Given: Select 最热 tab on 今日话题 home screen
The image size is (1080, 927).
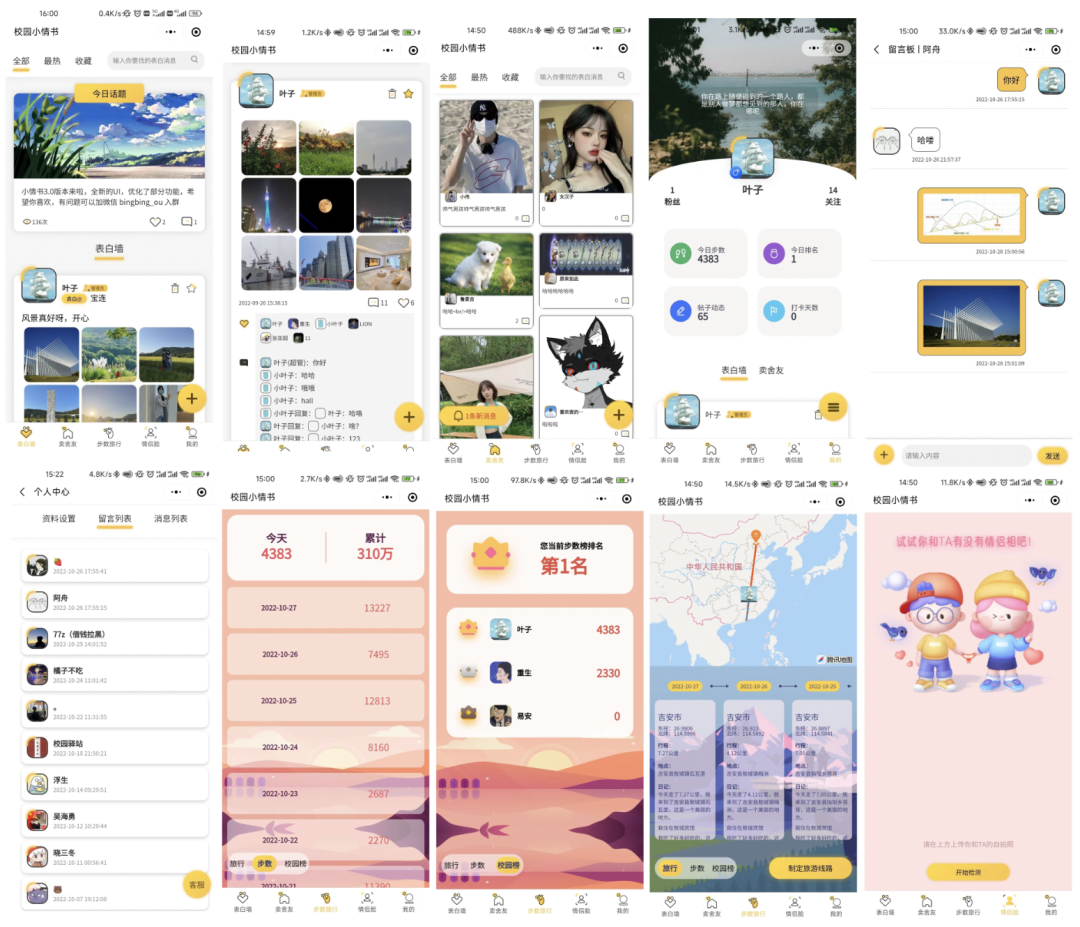Looking at the screenshot, I should click(52, 61).
